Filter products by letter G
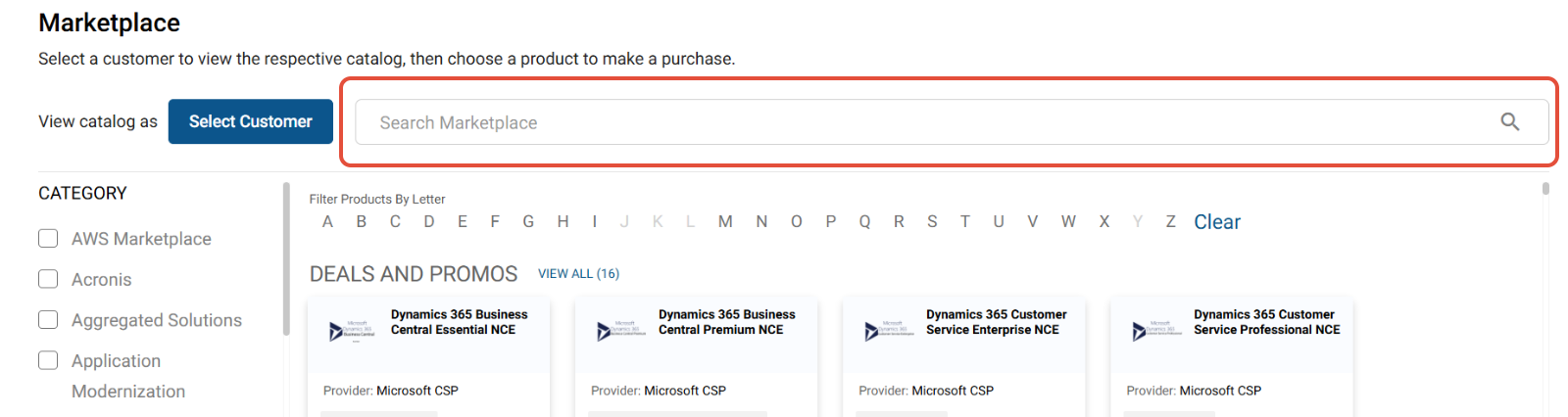The image size is (1568, 417). click(528, 222)
